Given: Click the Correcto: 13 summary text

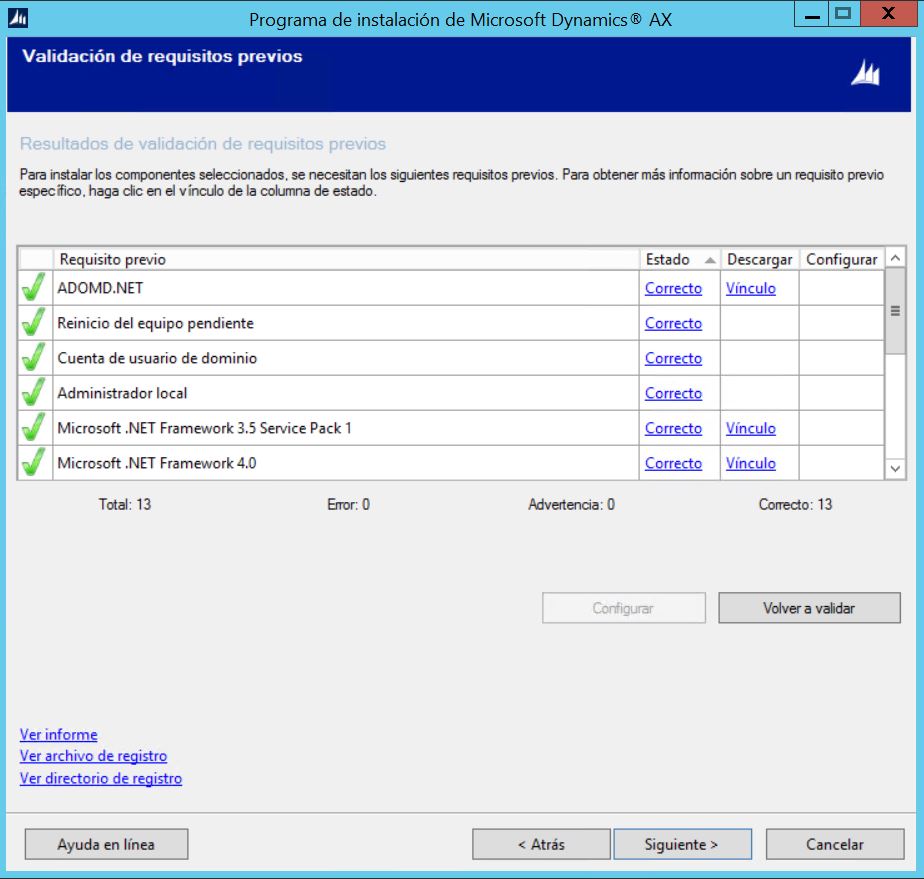Looking at the screenshot, I should coord(796,504).
